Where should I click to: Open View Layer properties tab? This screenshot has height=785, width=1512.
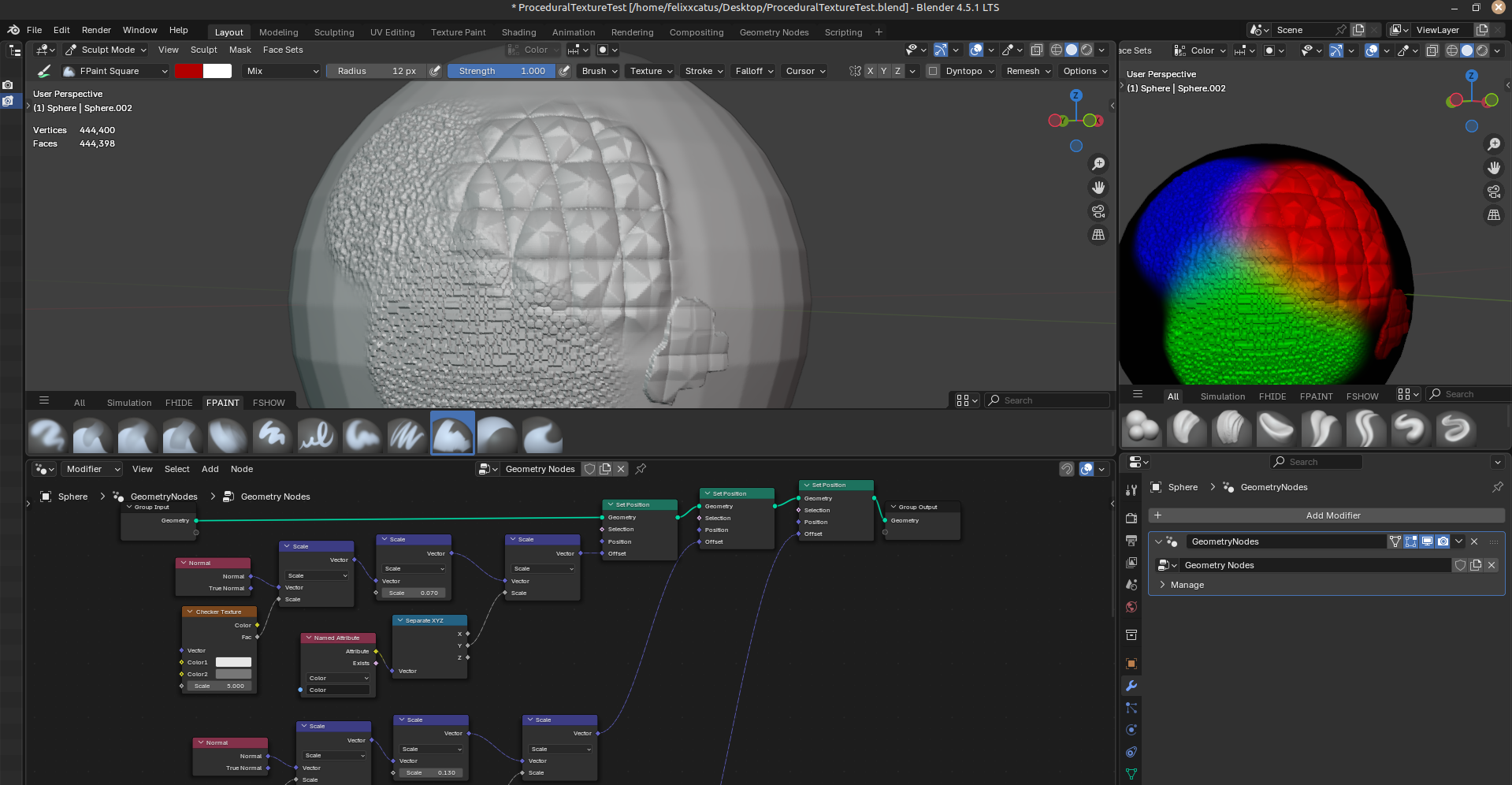(x=1131, y=562)
